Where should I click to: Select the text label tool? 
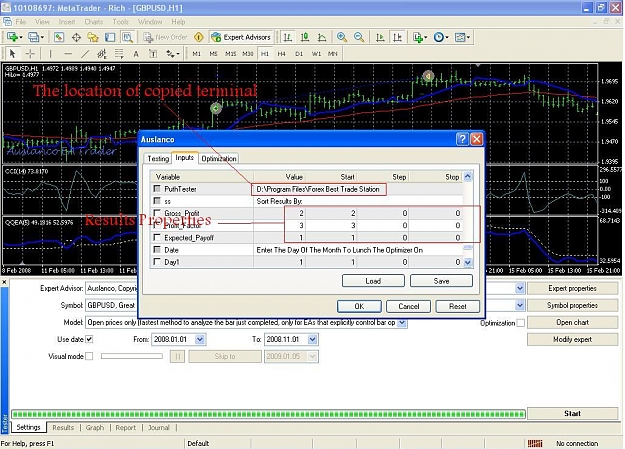pyautogui.click(x=153, y=54)
